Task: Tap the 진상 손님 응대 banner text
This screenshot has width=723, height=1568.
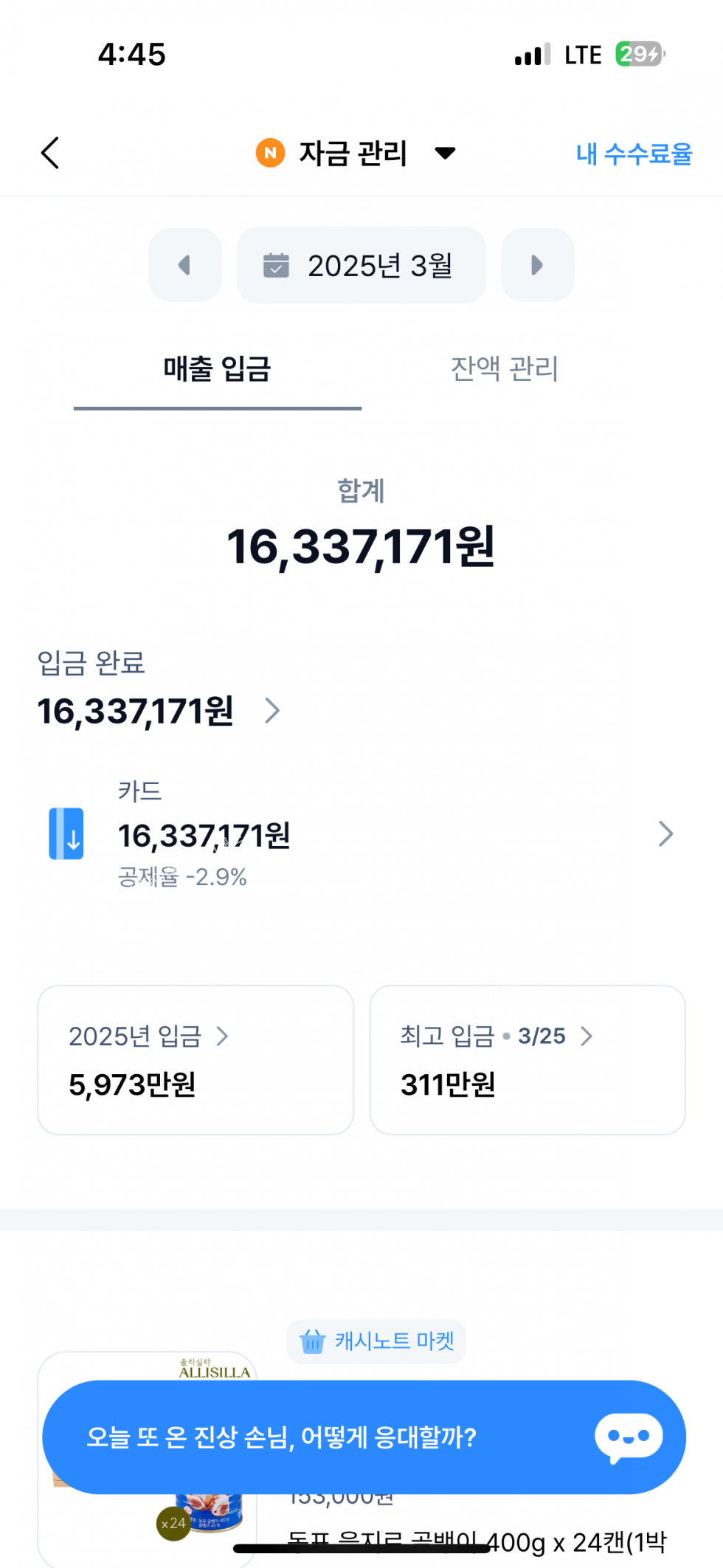Action: coord(281,1437)
